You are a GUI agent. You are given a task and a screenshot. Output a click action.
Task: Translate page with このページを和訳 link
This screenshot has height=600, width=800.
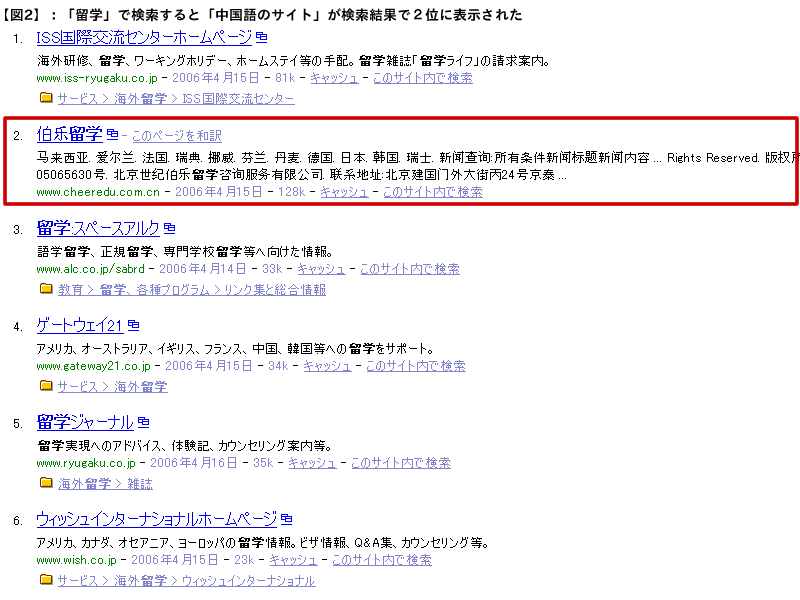click(177, 136)
